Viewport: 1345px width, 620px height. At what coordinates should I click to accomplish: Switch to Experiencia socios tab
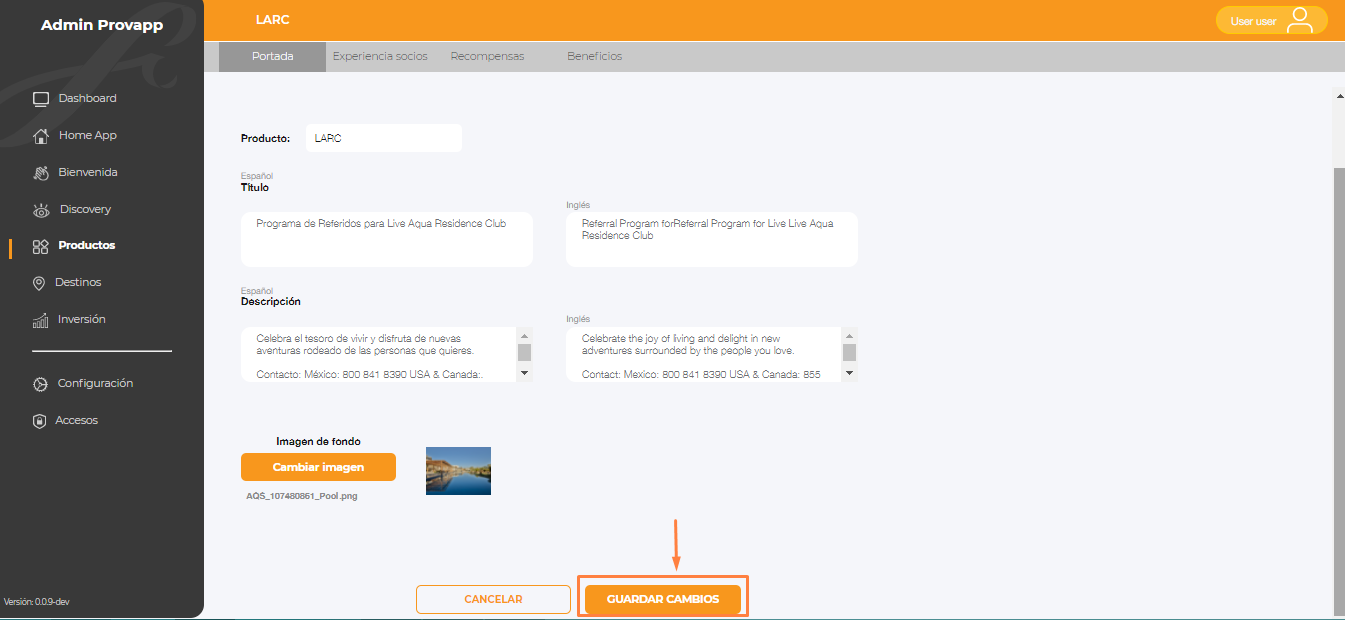[380, 56]
